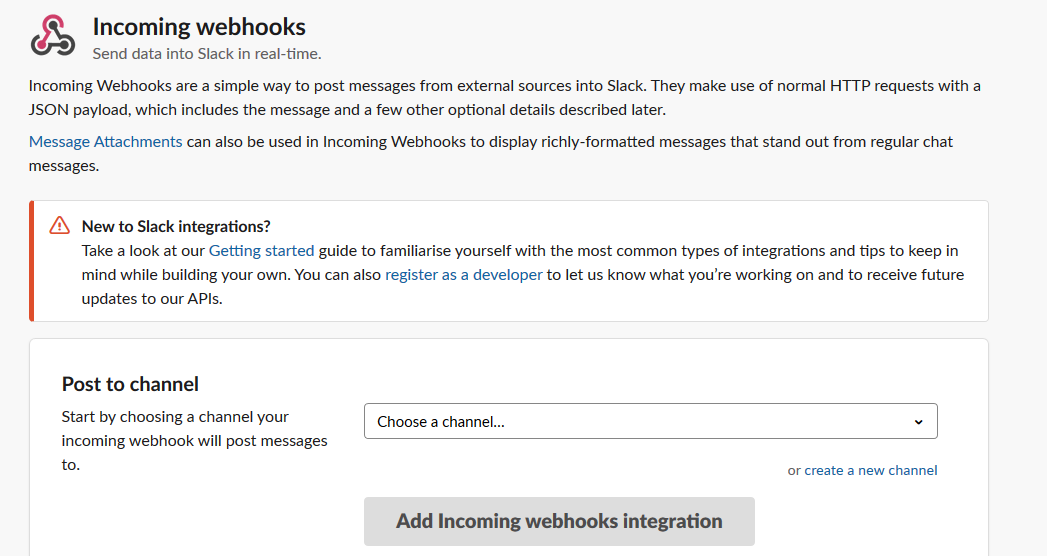Click the Send data into Slack subtitle
1047x556 pixels.
207,54
